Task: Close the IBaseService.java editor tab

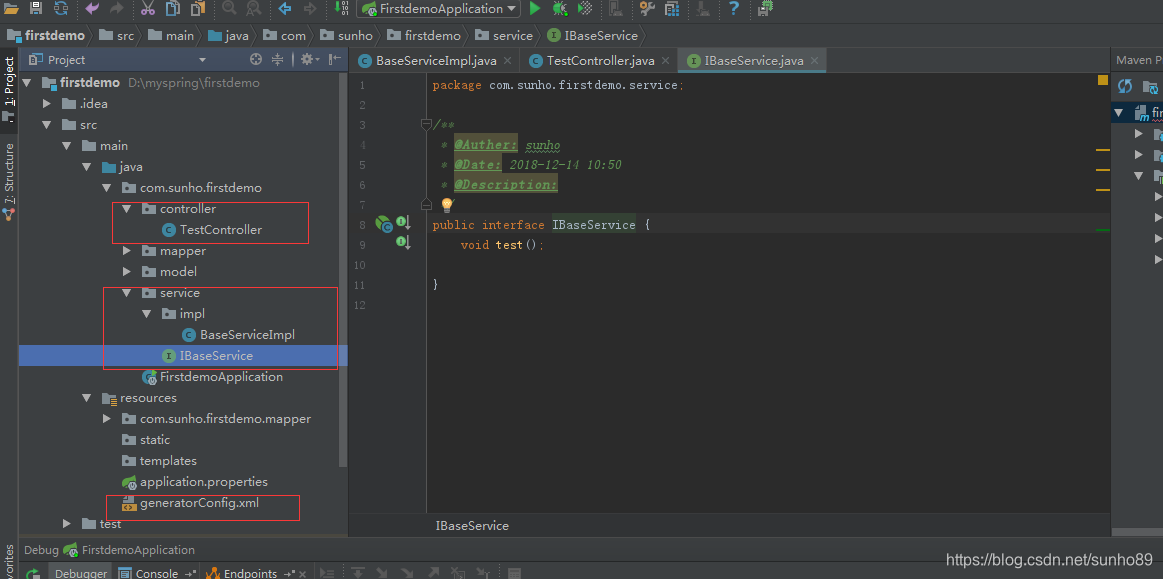Action: (x=814, y=59)
